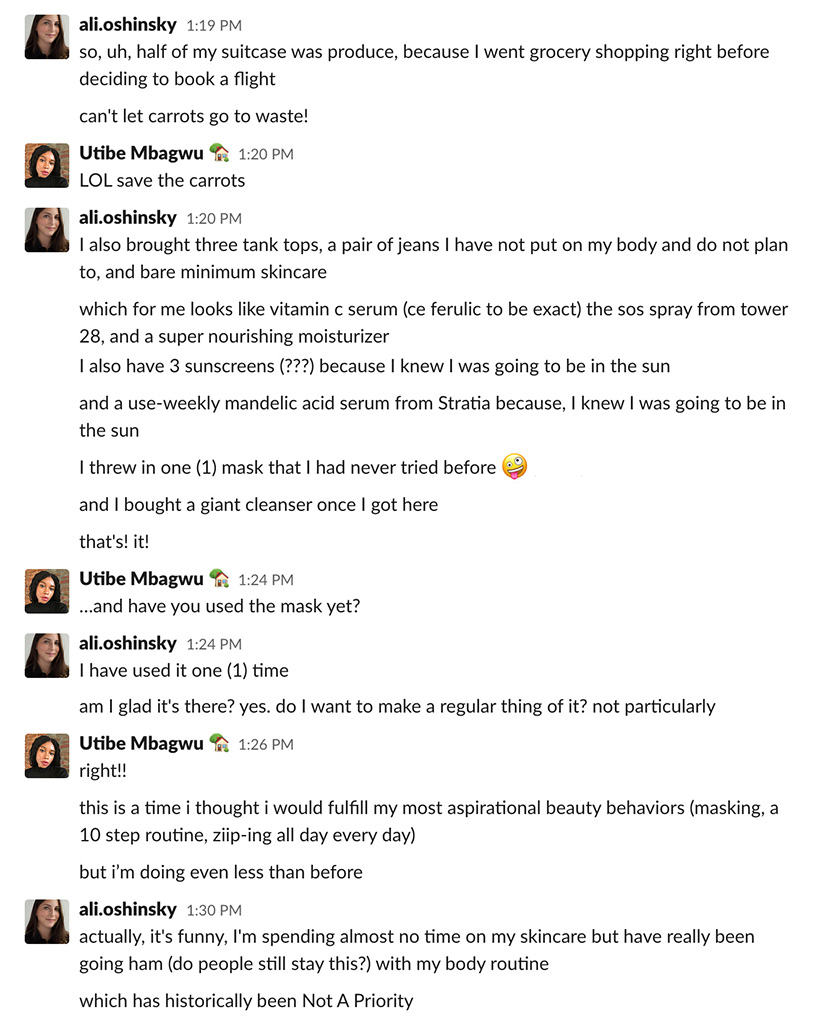
Task: Click the house status emoji next to Utibe Mbagwu at 1:20 PM
Action: pyautogui.click(x=220, y=153)
